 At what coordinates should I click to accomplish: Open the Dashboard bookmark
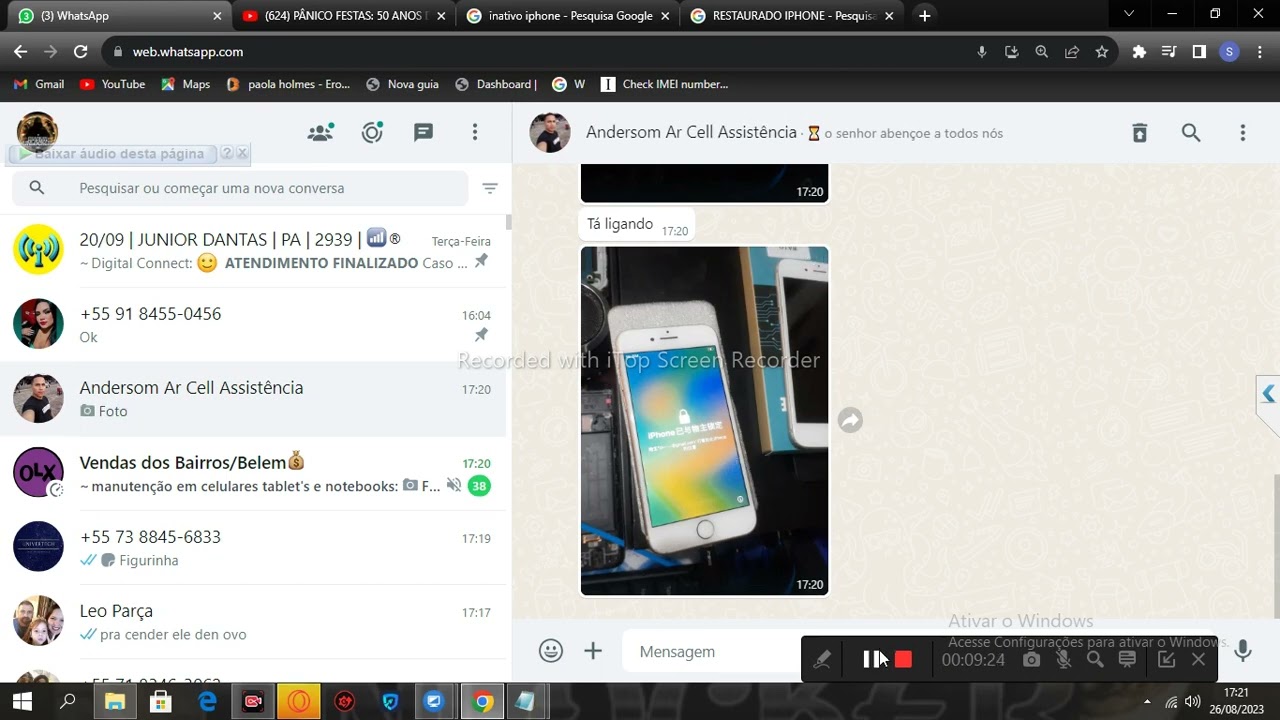point(496,84)
